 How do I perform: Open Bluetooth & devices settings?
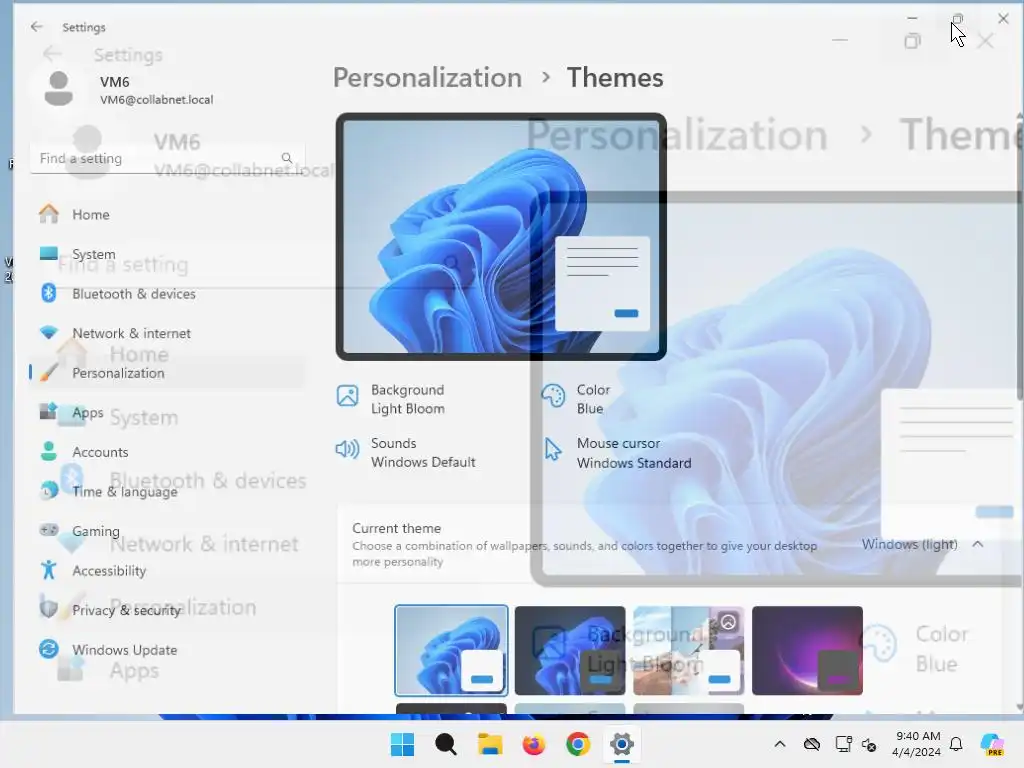click(167, 294)
